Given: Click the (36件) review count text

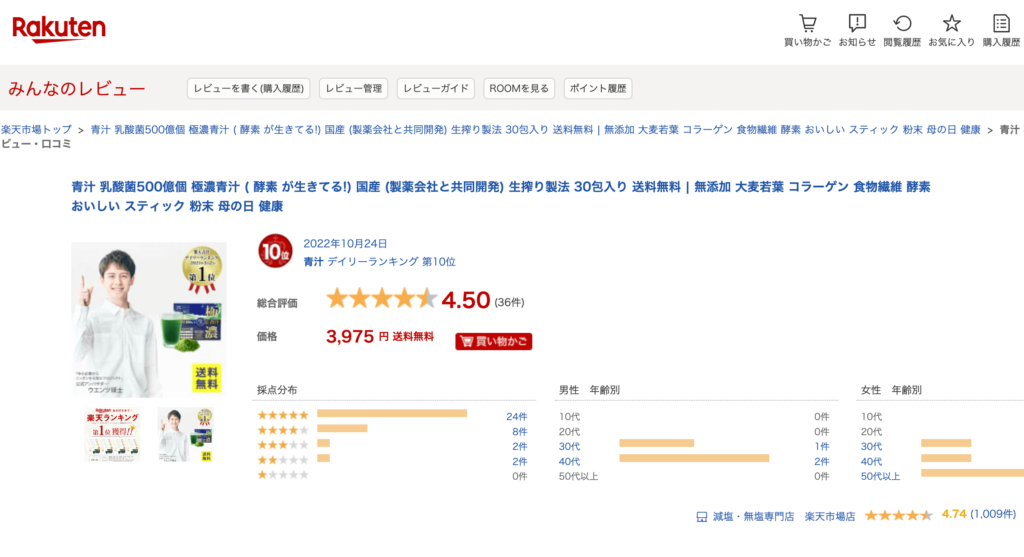Looking at the screenshot, I should (509, 302).
